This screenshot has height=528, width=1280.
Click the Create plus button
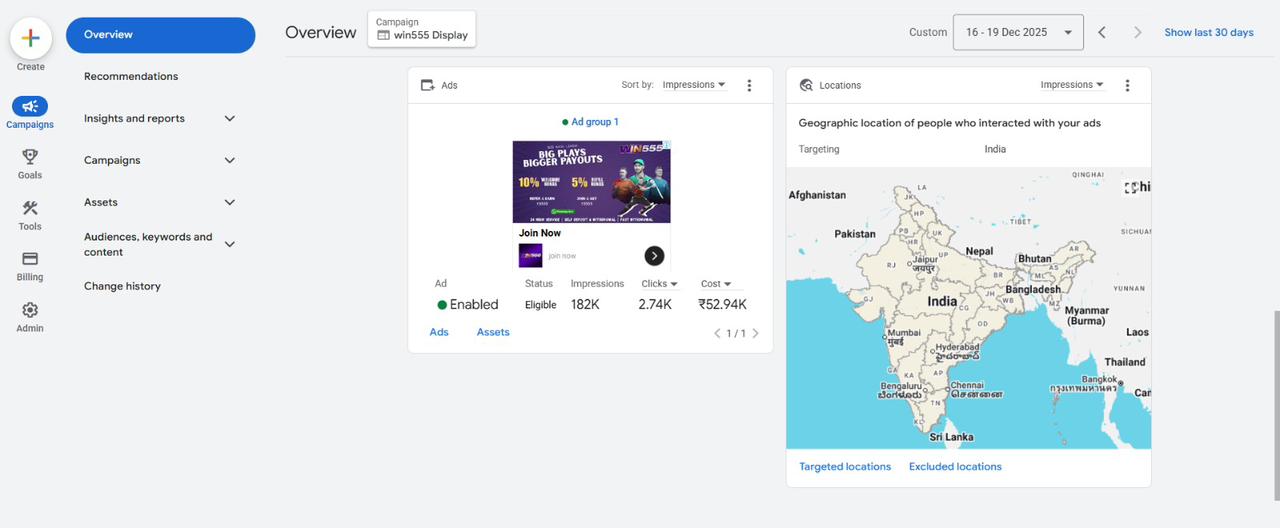[x=30, y=38]
